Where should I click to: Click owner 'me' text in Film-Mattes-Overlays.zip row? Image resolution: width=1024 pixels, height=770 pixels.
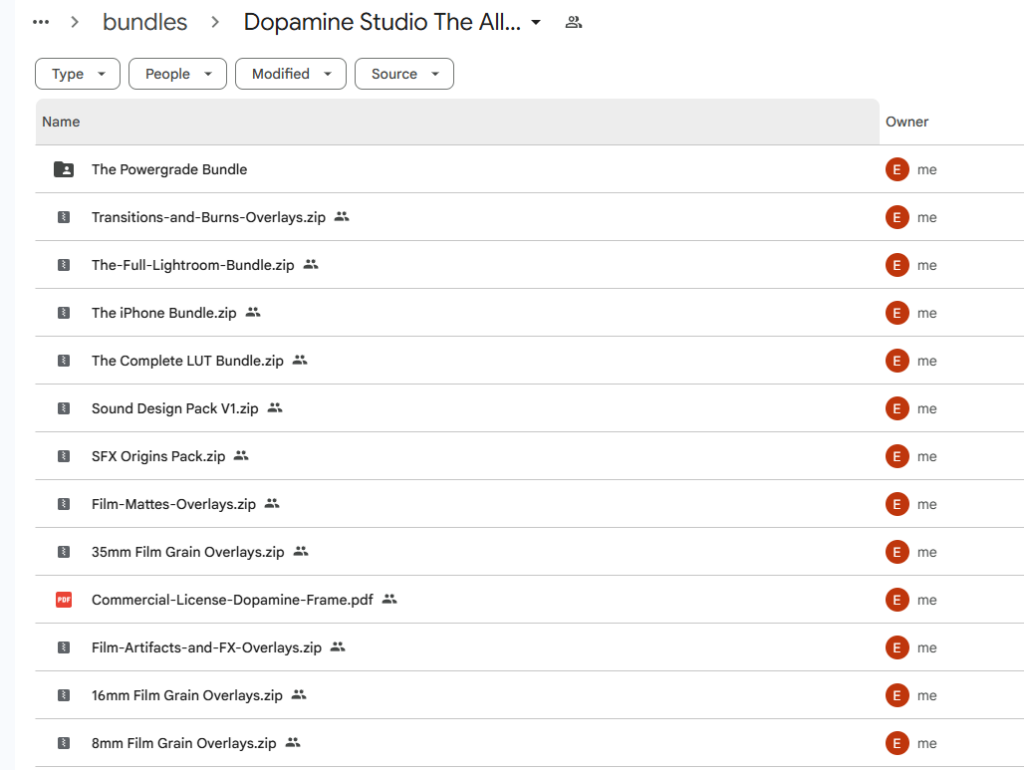(927, 504)
